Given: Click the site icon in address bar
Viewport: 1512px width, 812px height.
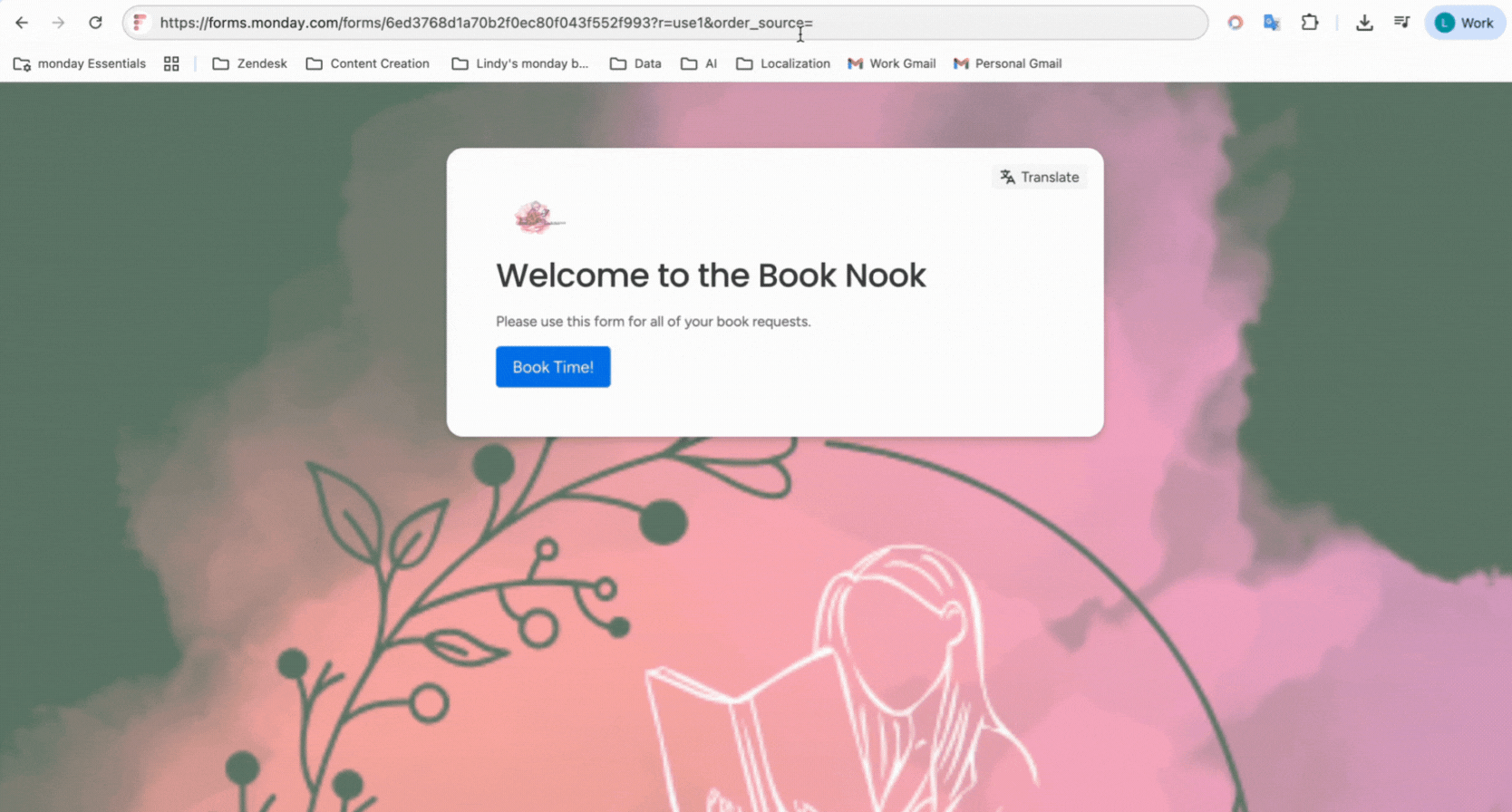Looking at the screenshot, I should click(x=140, y=23).
